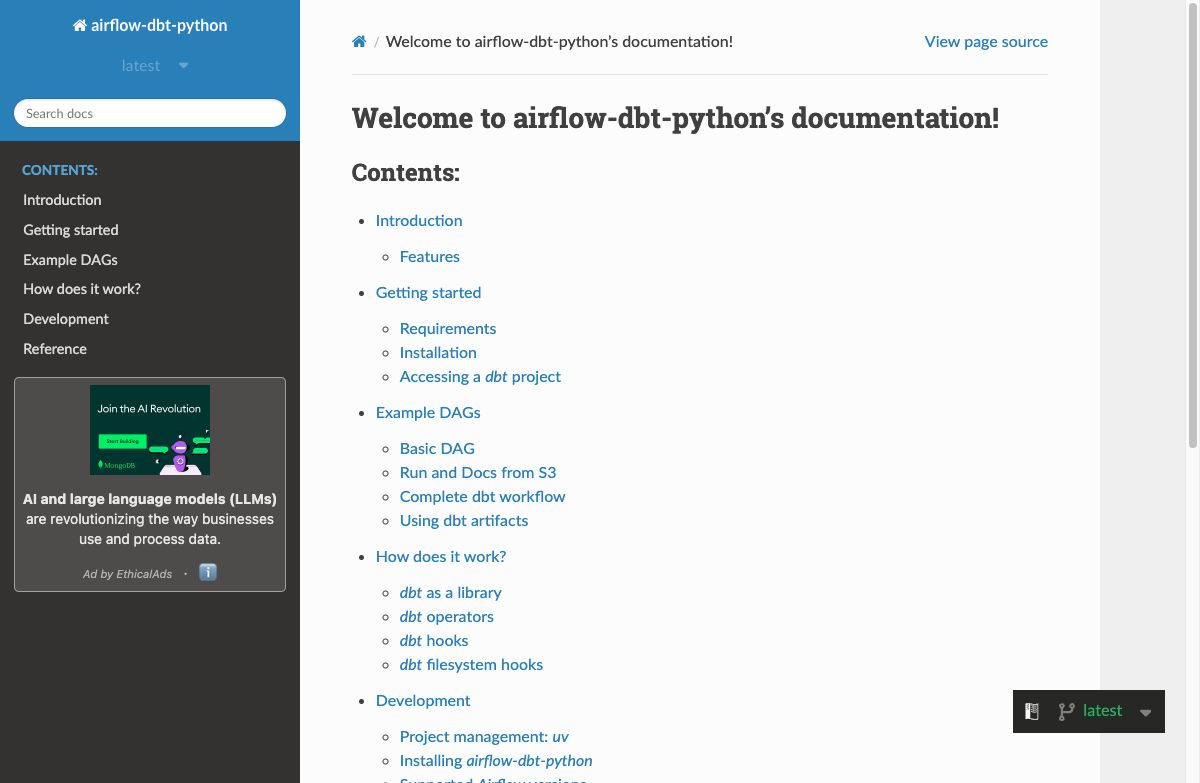The height and width of the screenshot is (783, 1200).
Task: Open the sidebar version dropdown arrow
Action: (183, 66)
